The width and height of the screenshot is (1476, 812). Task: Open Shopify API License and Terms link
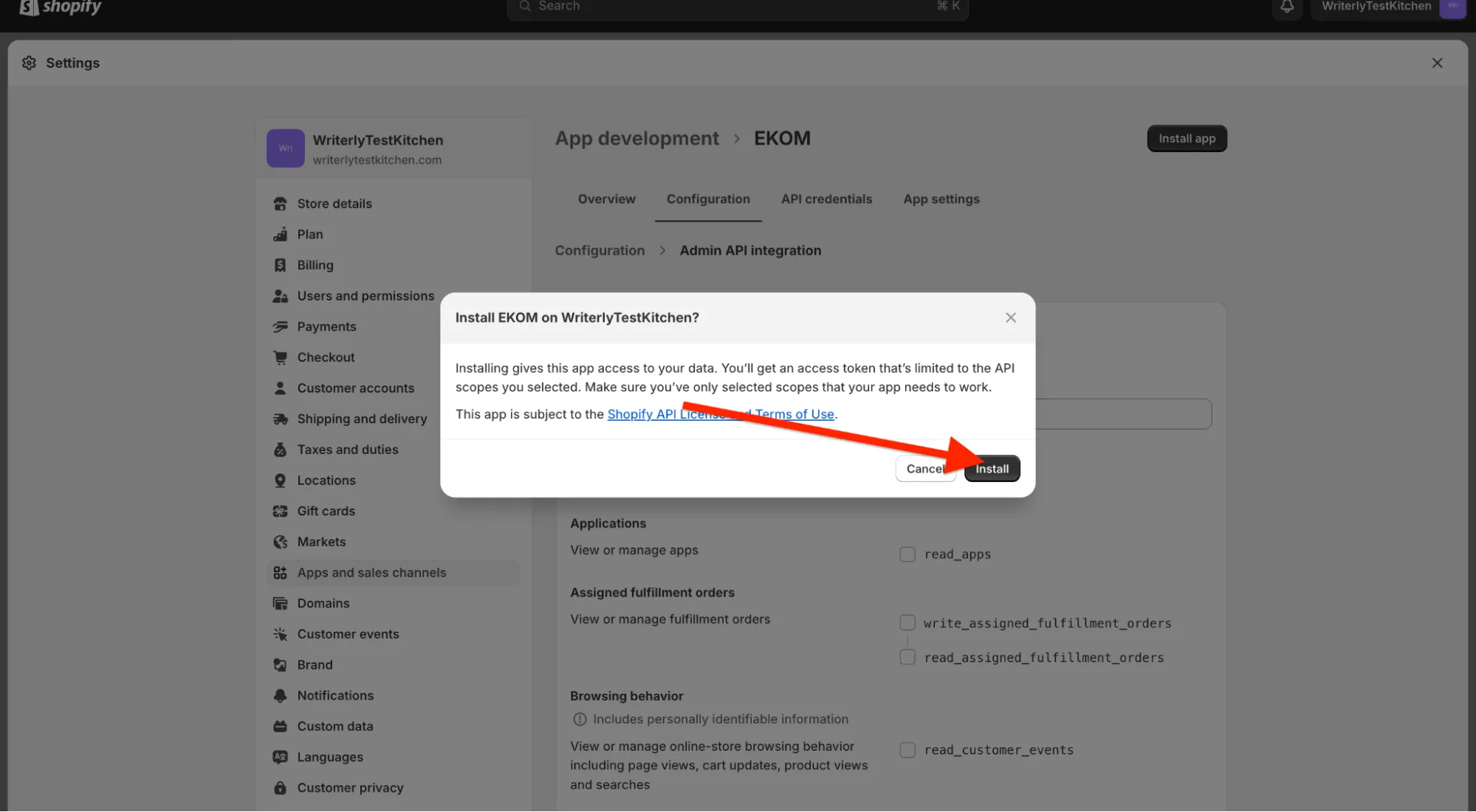pos(721,414)
